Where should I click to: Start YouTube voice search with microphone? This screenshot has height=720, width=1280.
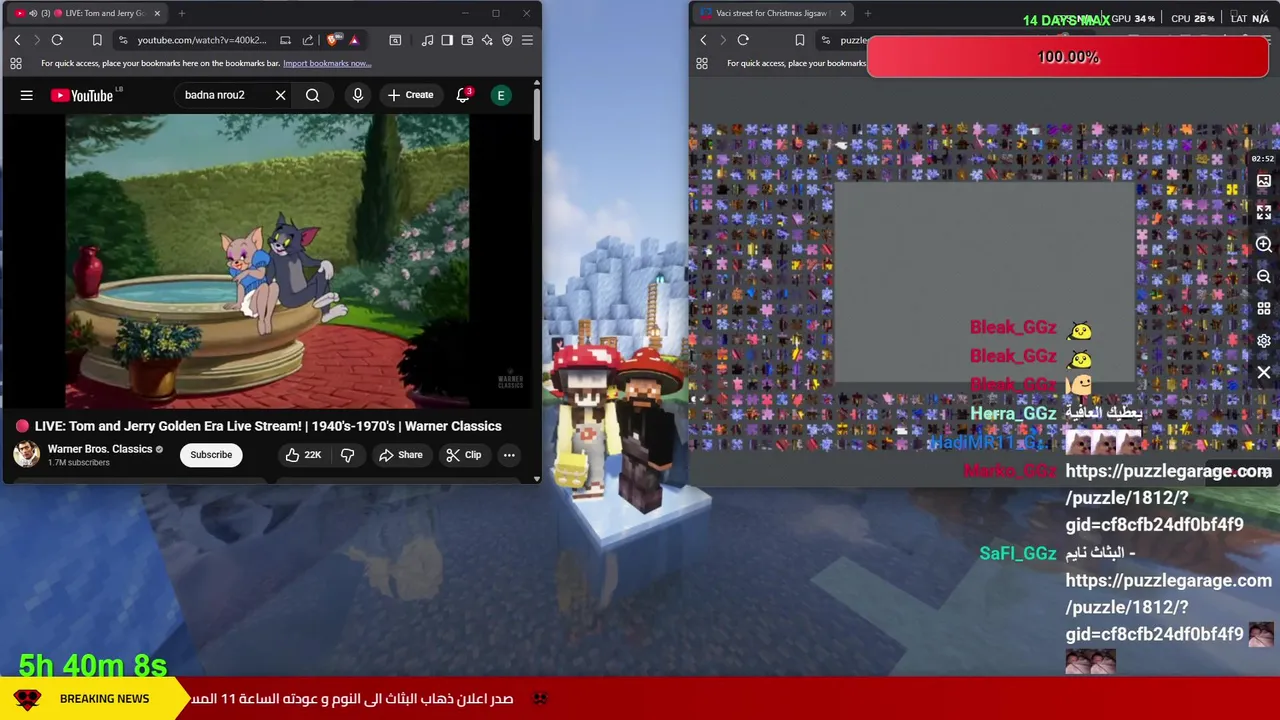(357, 95)
